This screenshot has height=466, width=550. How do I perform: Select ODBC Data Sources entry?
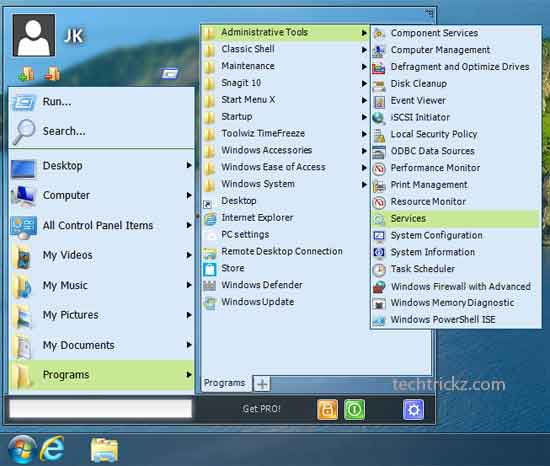455,151
